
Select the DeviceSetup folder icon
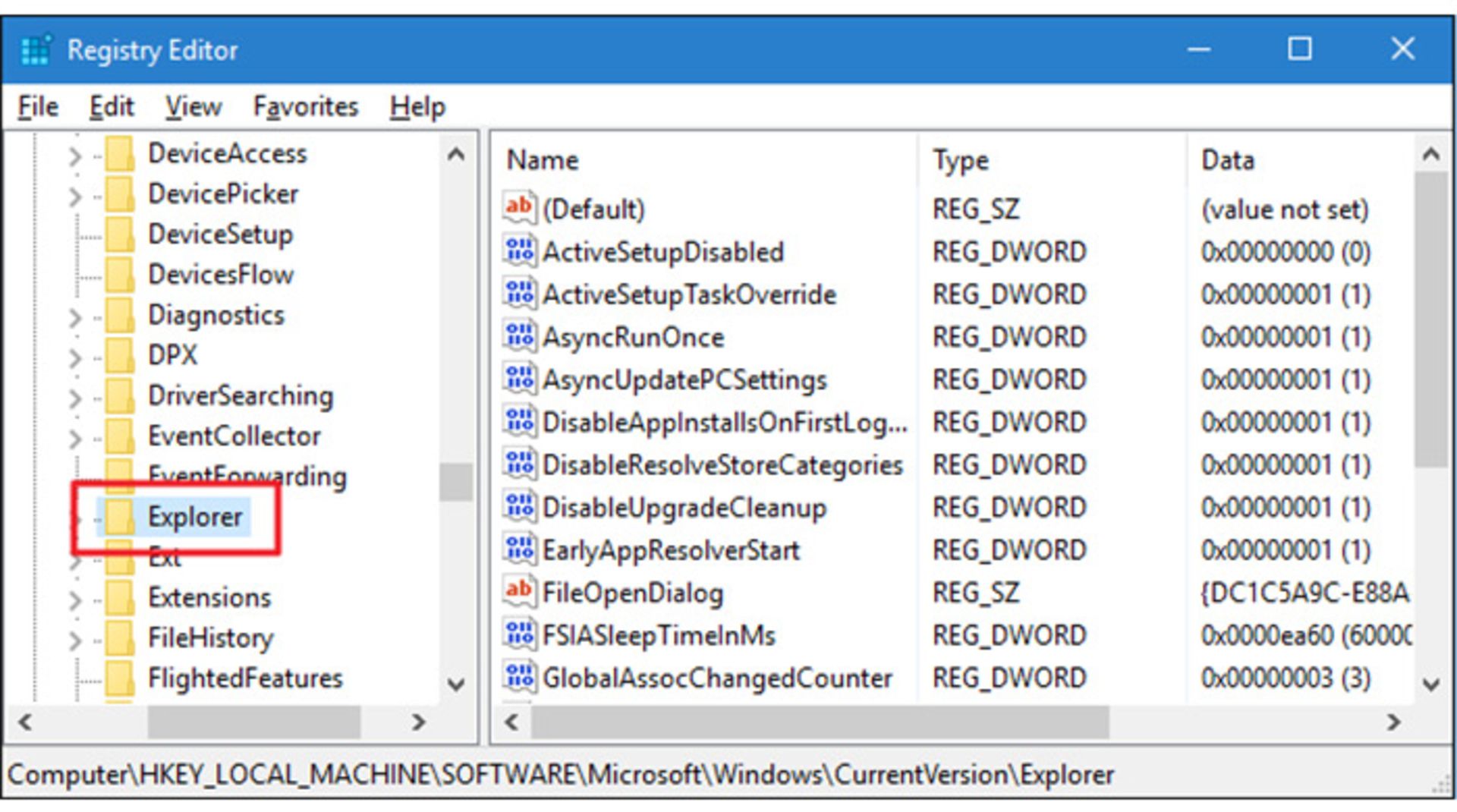click(119, 234)
